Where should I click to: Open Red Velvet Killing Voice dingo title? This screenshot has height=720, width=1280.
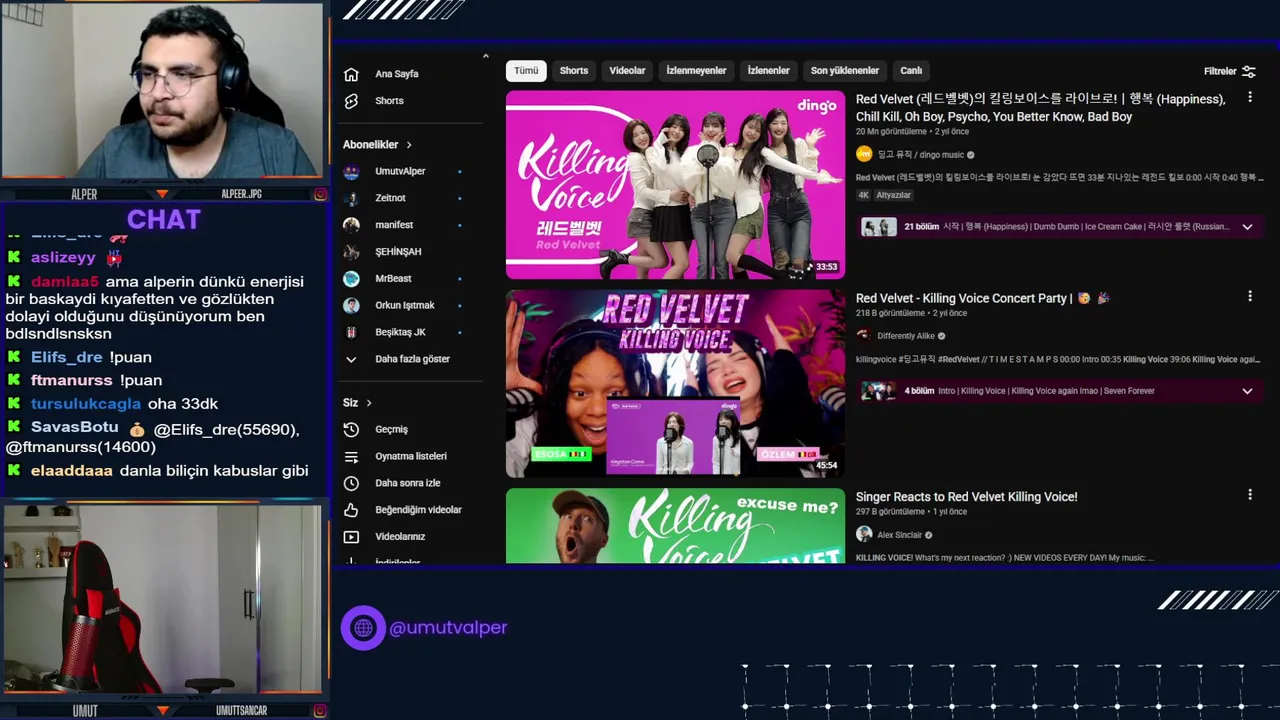coord(1041,108)
